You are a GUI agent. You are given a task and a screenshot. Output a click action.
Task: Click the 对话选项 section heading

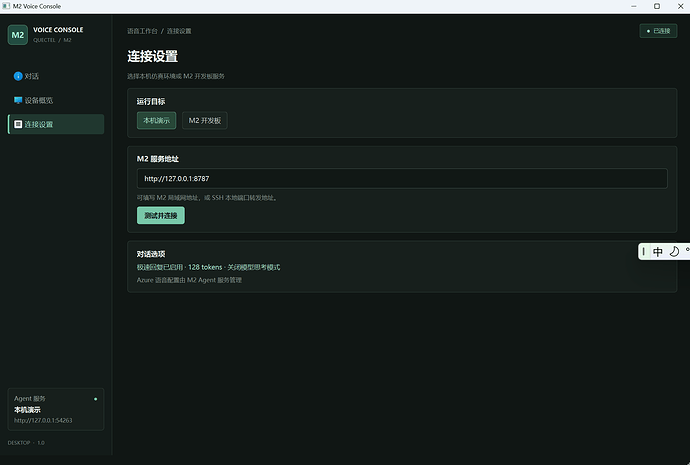[151, 254]
